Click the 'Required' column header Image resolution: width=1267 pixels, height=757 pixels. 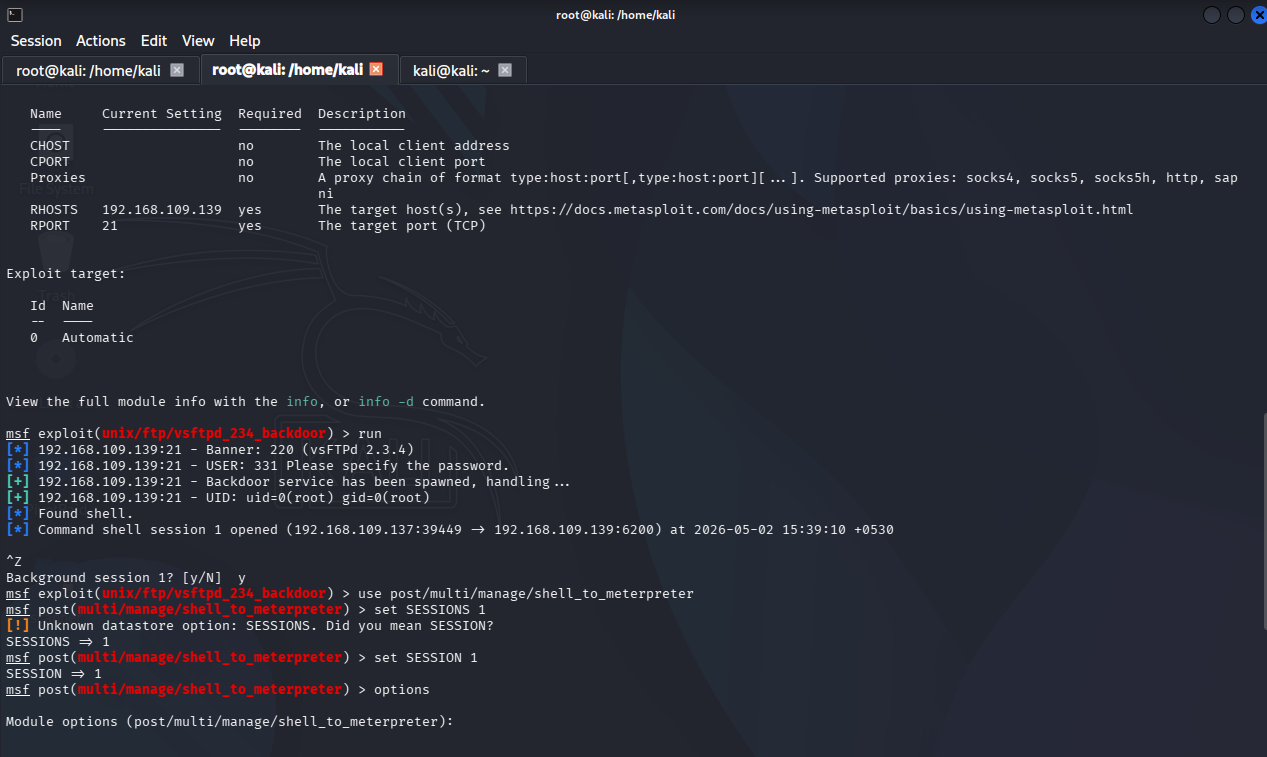click(x=270, y=114)
